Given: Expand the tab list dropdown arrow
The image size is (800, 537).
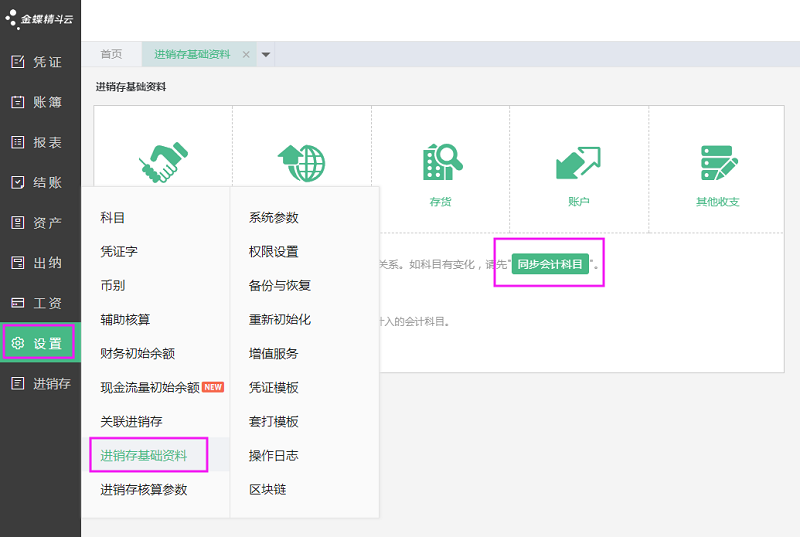Looking at the screenshot, I should pyautogui.click(x=266, y=55).
